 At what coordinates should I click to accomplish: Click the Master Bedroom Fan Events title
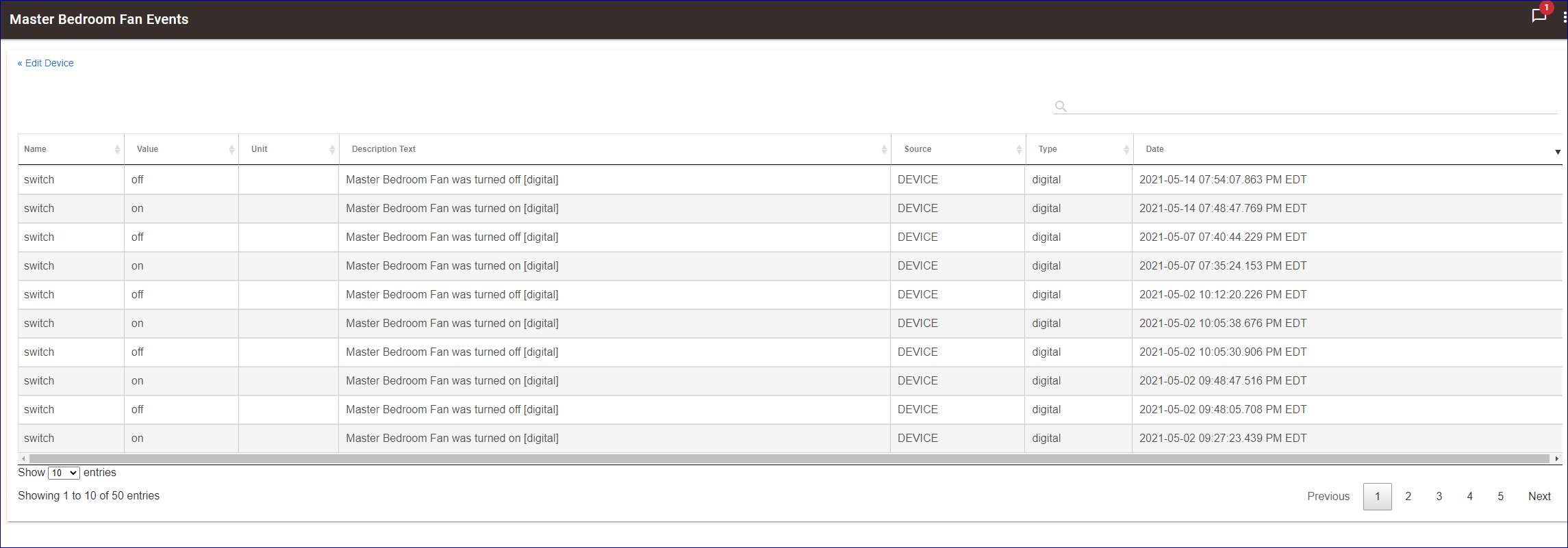pos(99,19)
